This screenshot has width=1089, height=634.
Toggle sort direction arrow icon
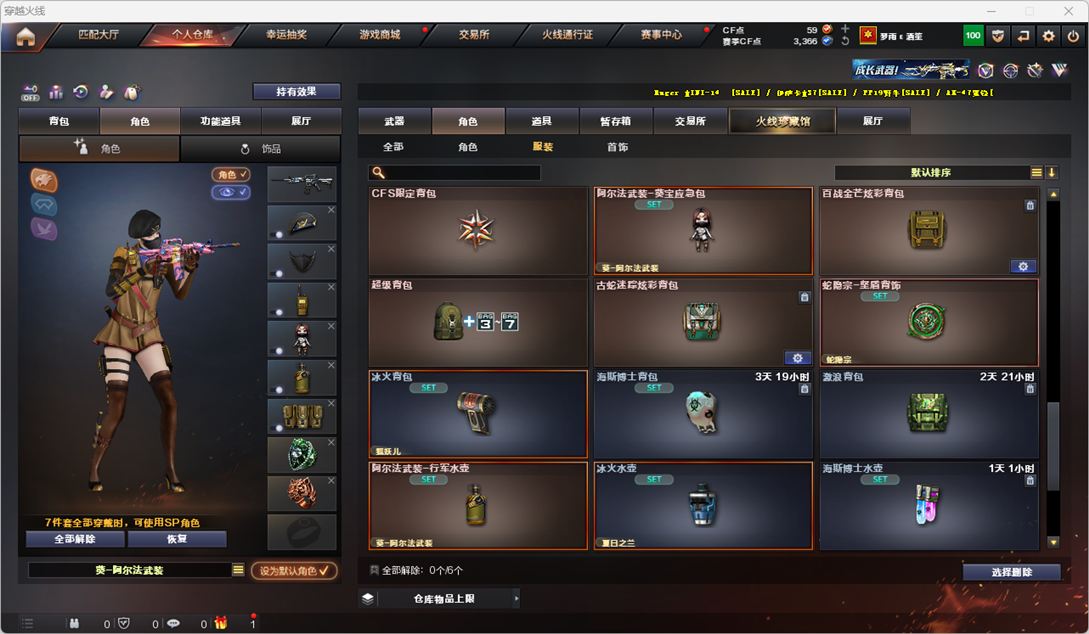point(1051,172)
